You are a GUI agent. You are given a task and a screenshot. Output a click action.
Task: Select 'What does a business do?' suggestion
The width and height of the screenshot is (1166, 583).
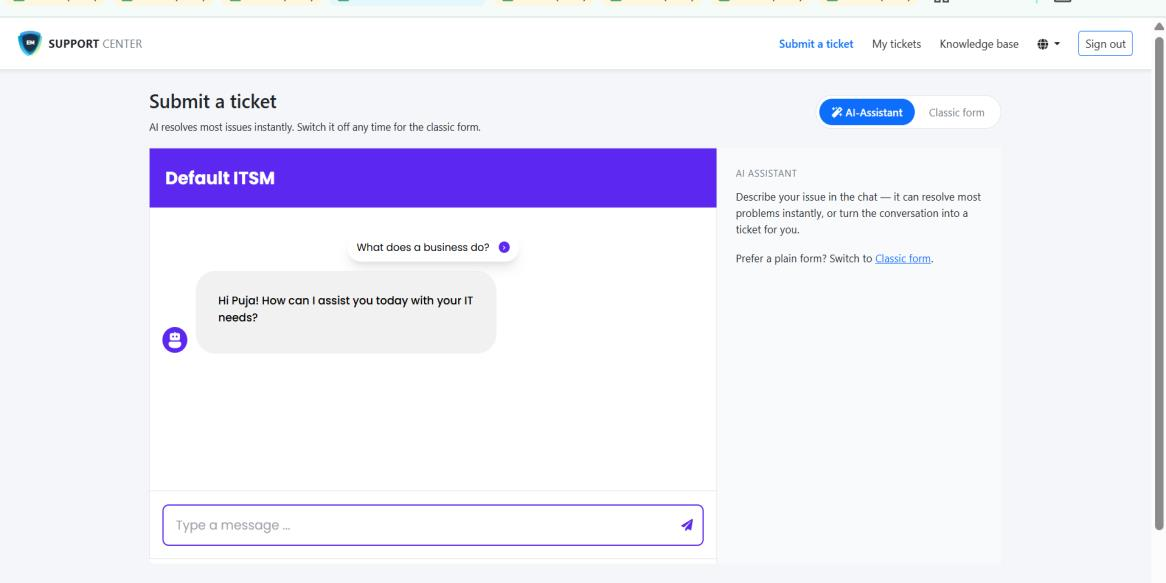433,248
